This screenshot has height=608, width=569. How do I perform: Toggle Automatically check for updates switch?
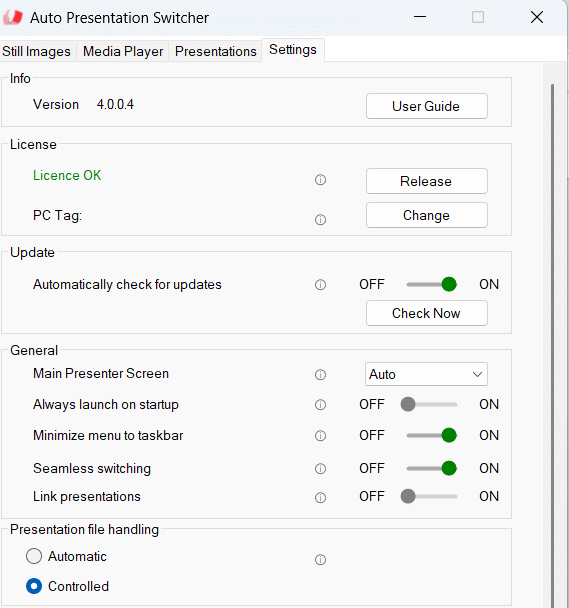431,284
